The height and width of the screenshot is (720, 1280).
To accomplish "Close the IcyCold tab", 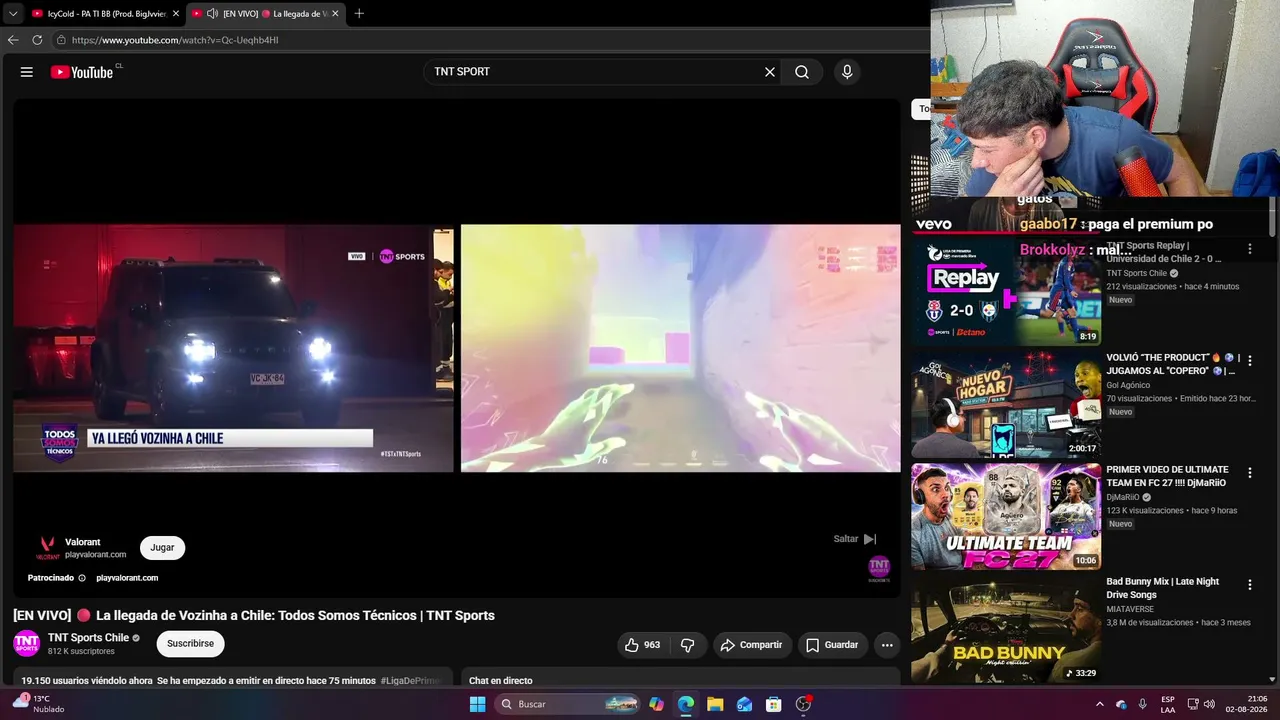I will pyautogui.click(x=176, y=14).
